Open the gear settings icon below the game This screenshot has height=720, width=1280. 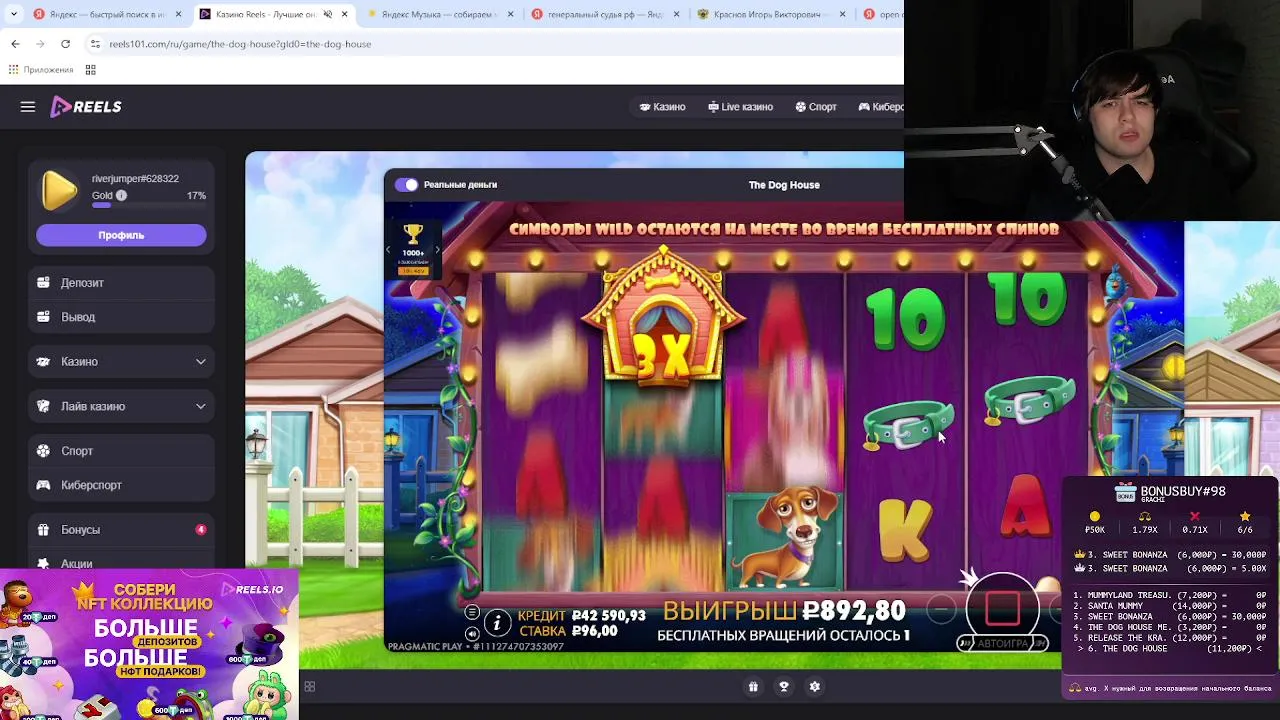click(x=814, y=686)
